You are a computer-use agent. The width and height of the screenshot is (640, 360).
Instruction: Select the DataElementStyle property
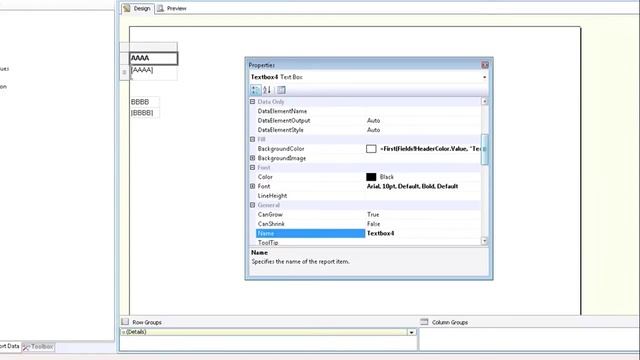(x=280, y=130)
